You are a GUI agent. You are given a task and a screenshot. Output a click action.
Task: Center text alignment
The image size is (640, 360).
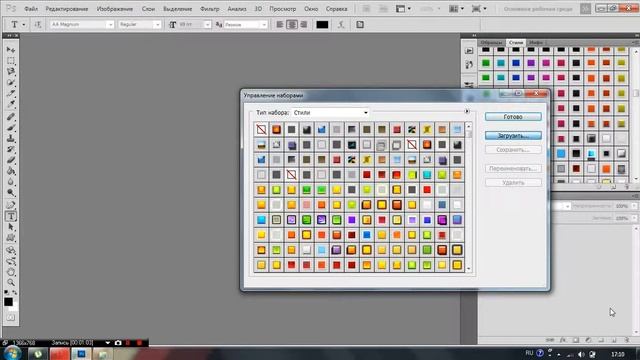click(292, 24)
